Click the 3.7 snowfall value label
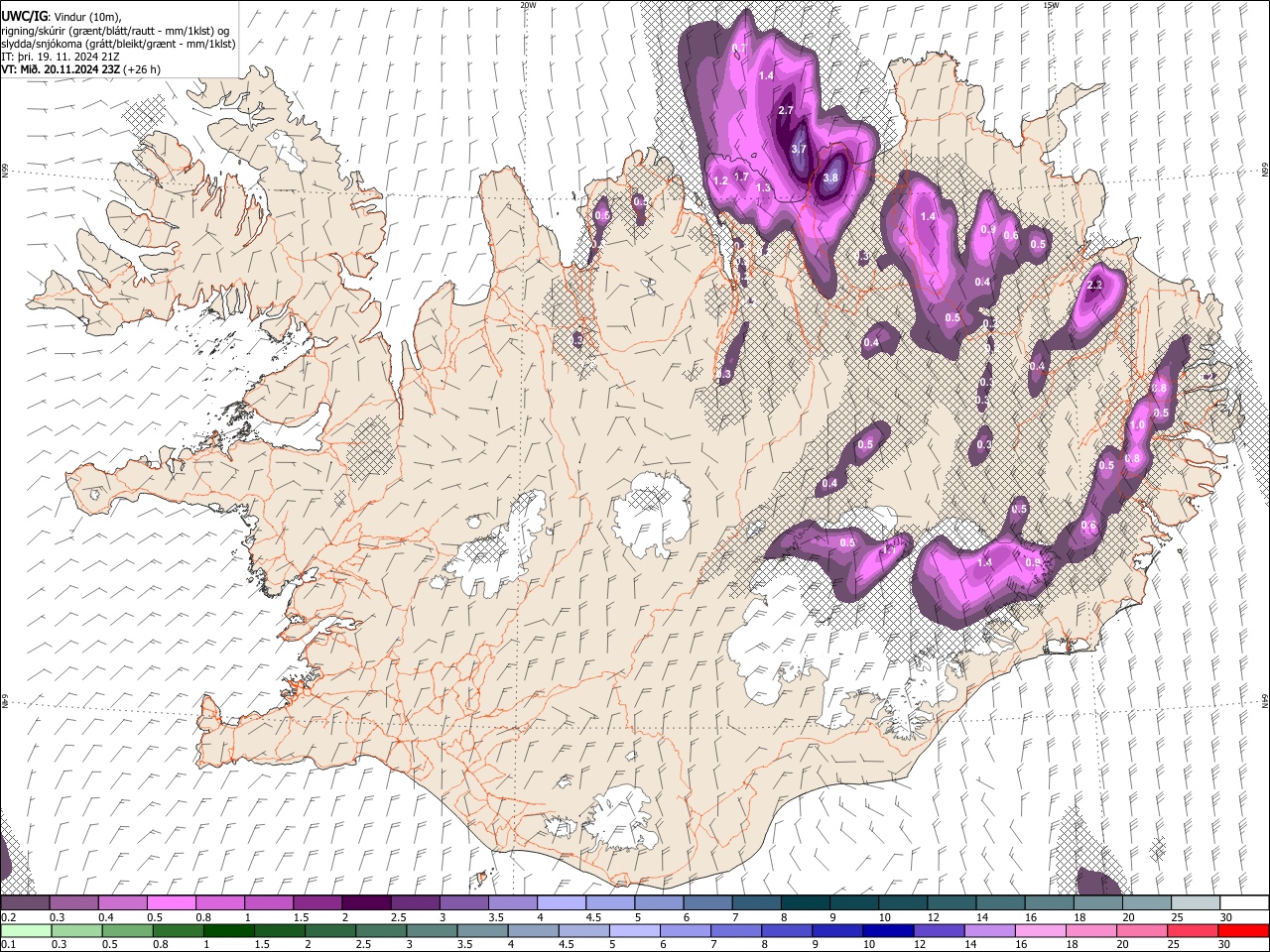 (800, 150)
